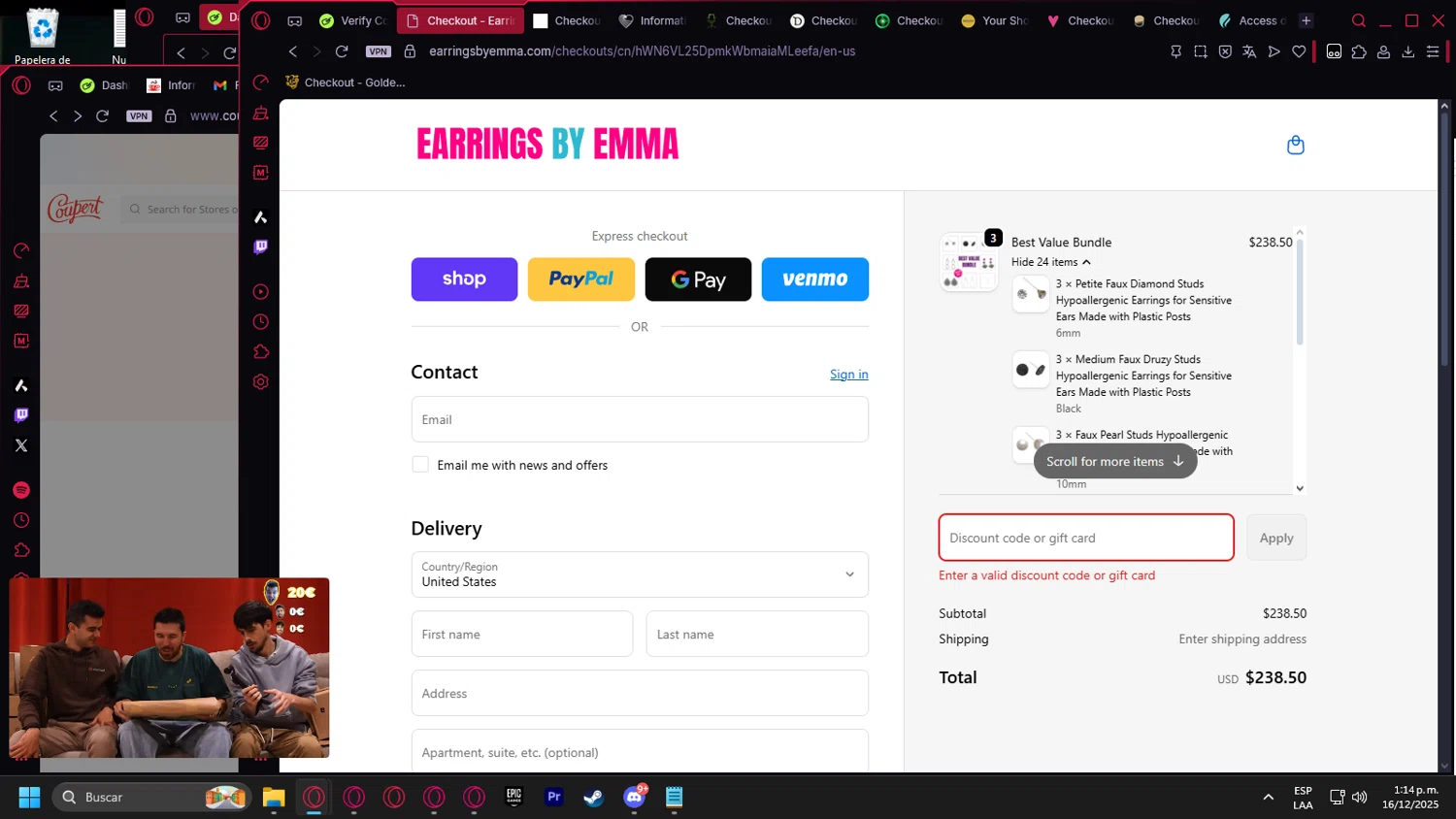1456x819 pixels.
Task: Open GX Control in front window sidebar
Action: [x=260, y=83]
